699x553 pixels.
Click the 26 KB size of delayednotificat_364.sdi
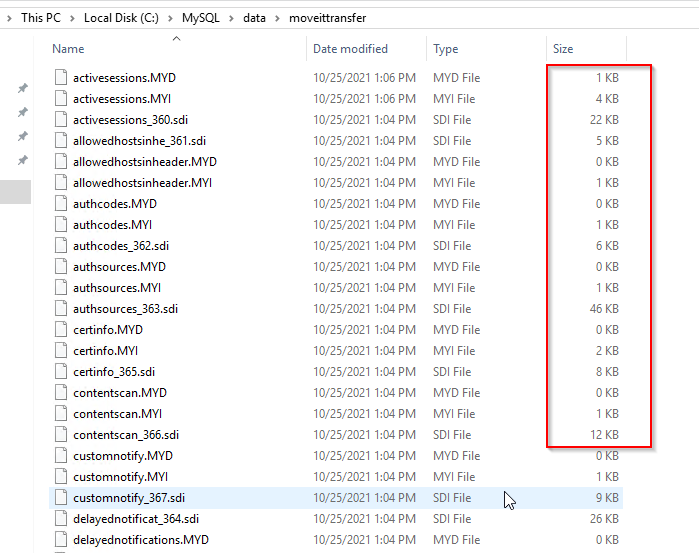coord(604,519)
